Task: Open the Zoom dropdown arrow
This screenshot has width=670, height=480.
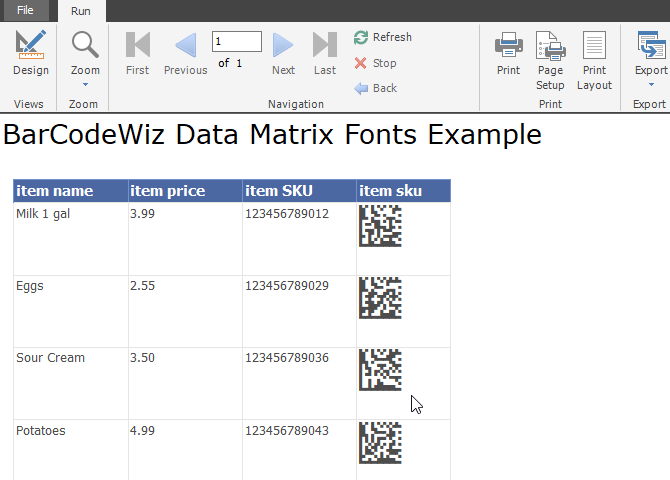Action: 85,85
